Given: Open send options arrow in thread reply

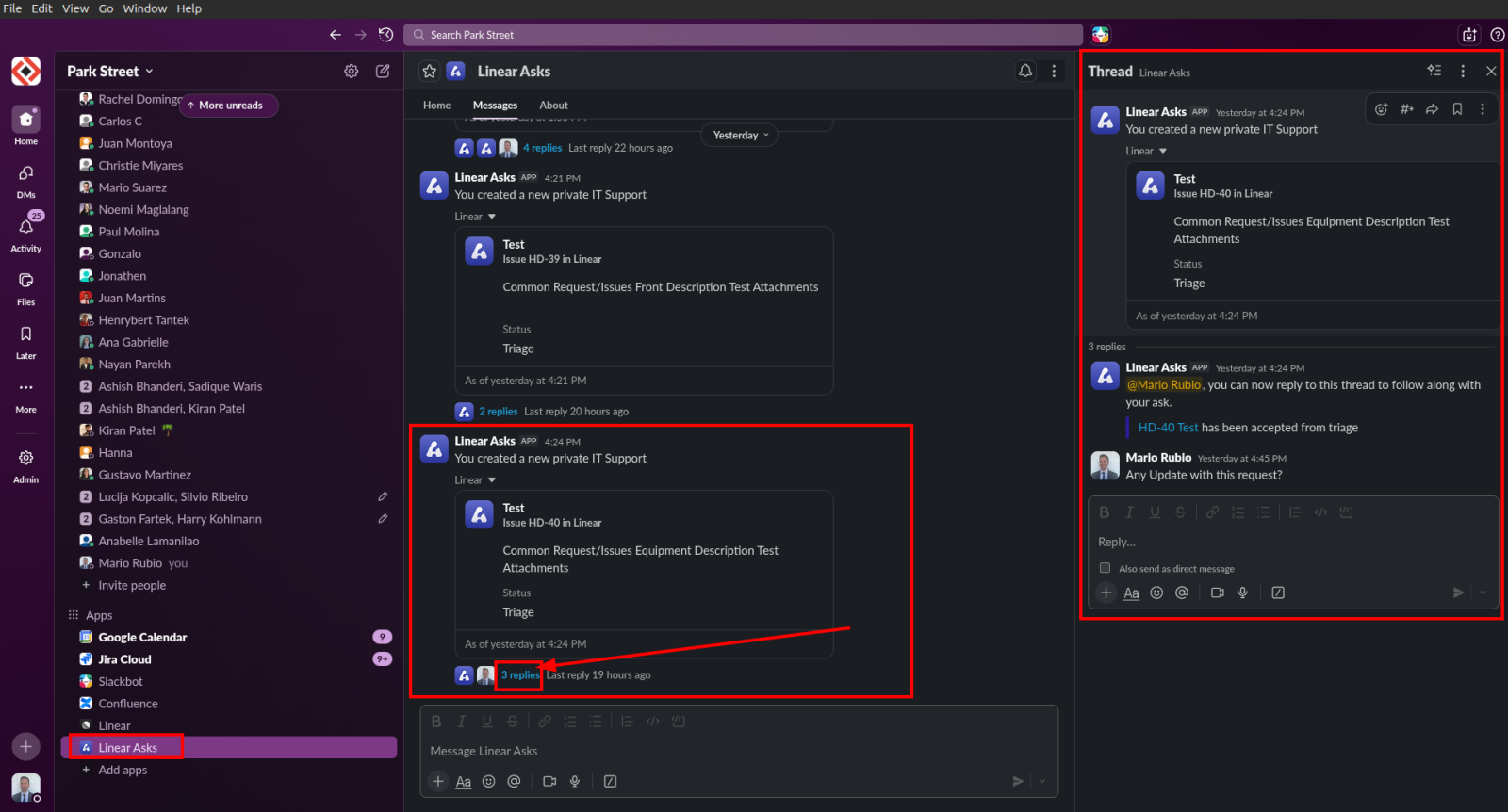Looking at the screenshot, I should click(1483, 593).
